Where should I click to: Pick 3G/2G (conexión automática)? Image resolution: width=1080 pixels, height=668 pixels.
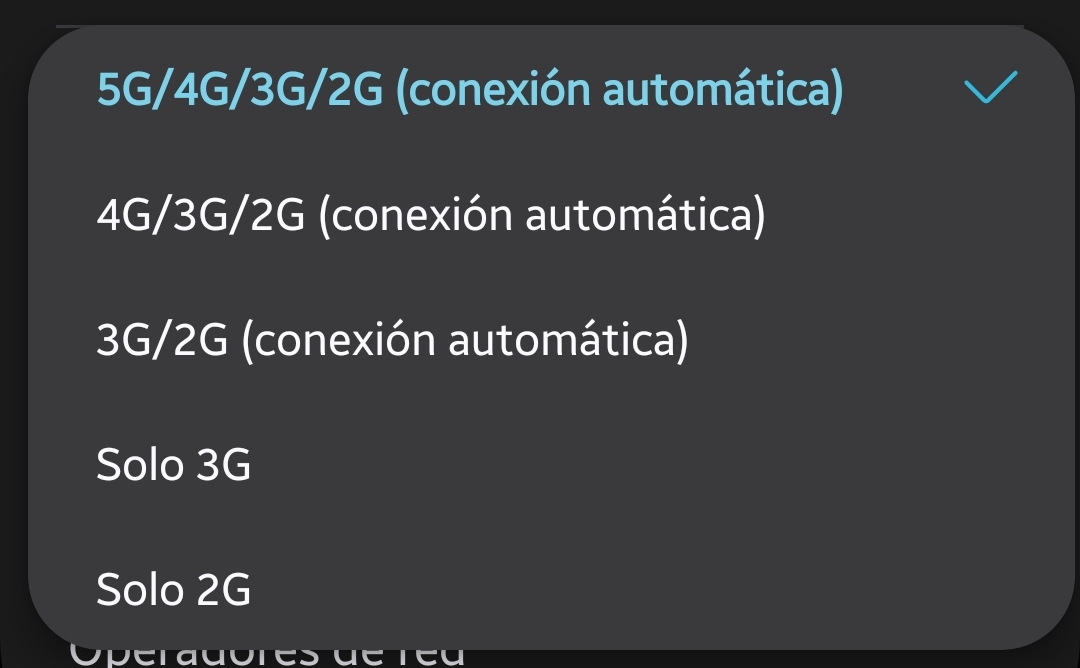pyautogui.click(x=392, y=341)
